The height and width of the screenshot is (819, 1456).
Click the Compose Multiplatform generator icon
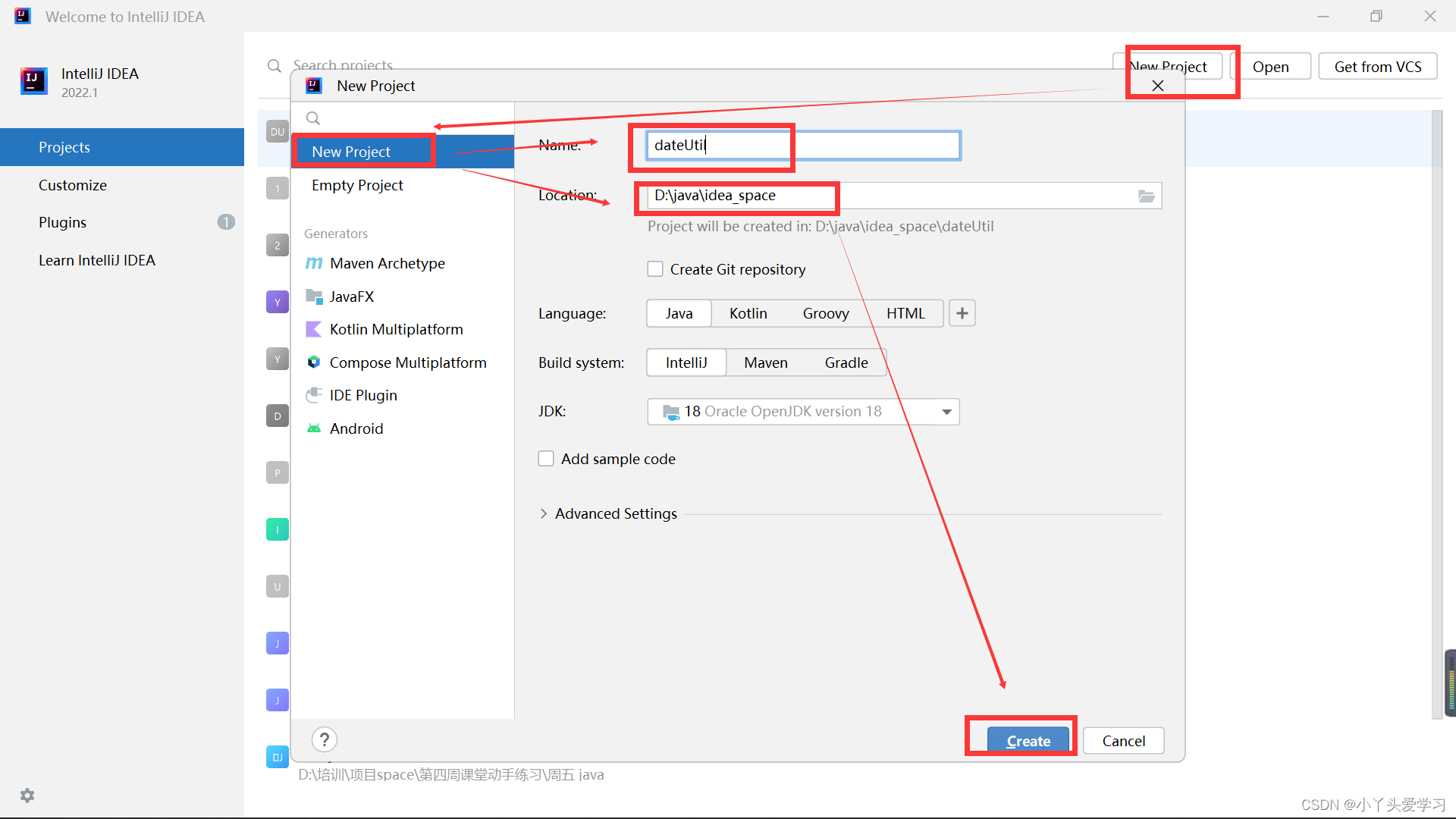pyautogui.click(x=315, y=361)
